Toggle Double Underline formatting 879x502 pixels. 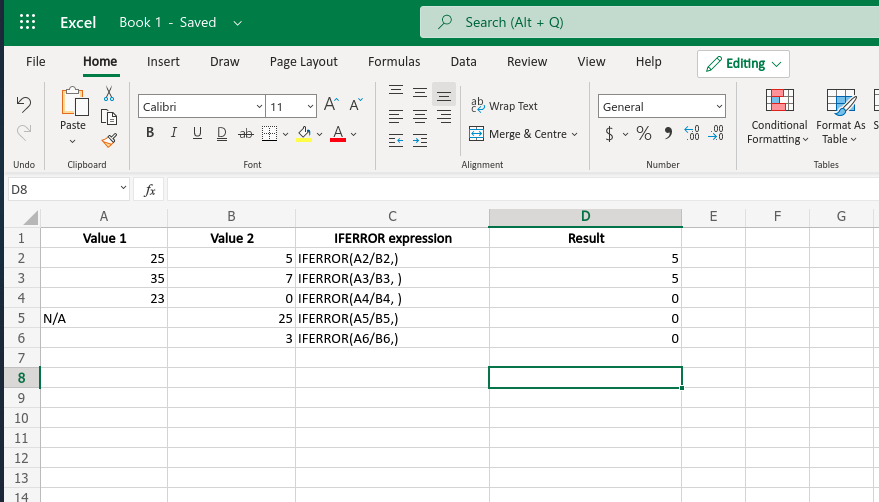tap(221, 133)
